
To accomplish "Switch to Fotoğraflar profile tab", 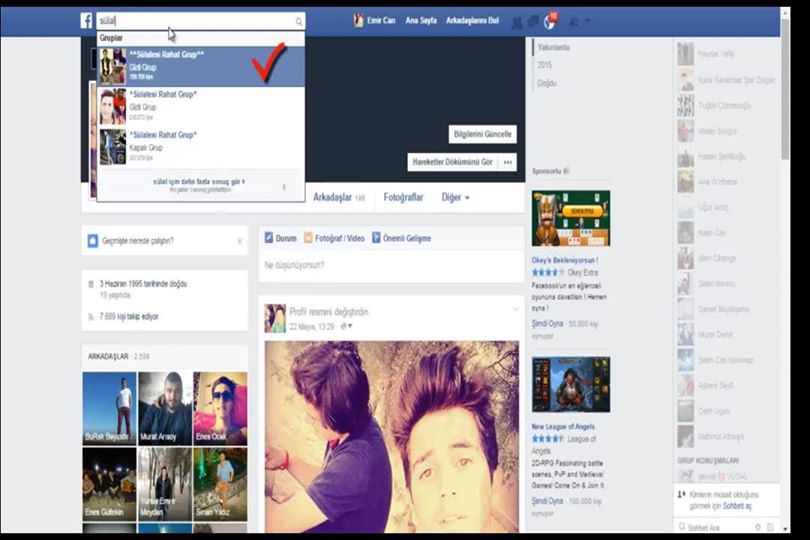I will point(403,197).
